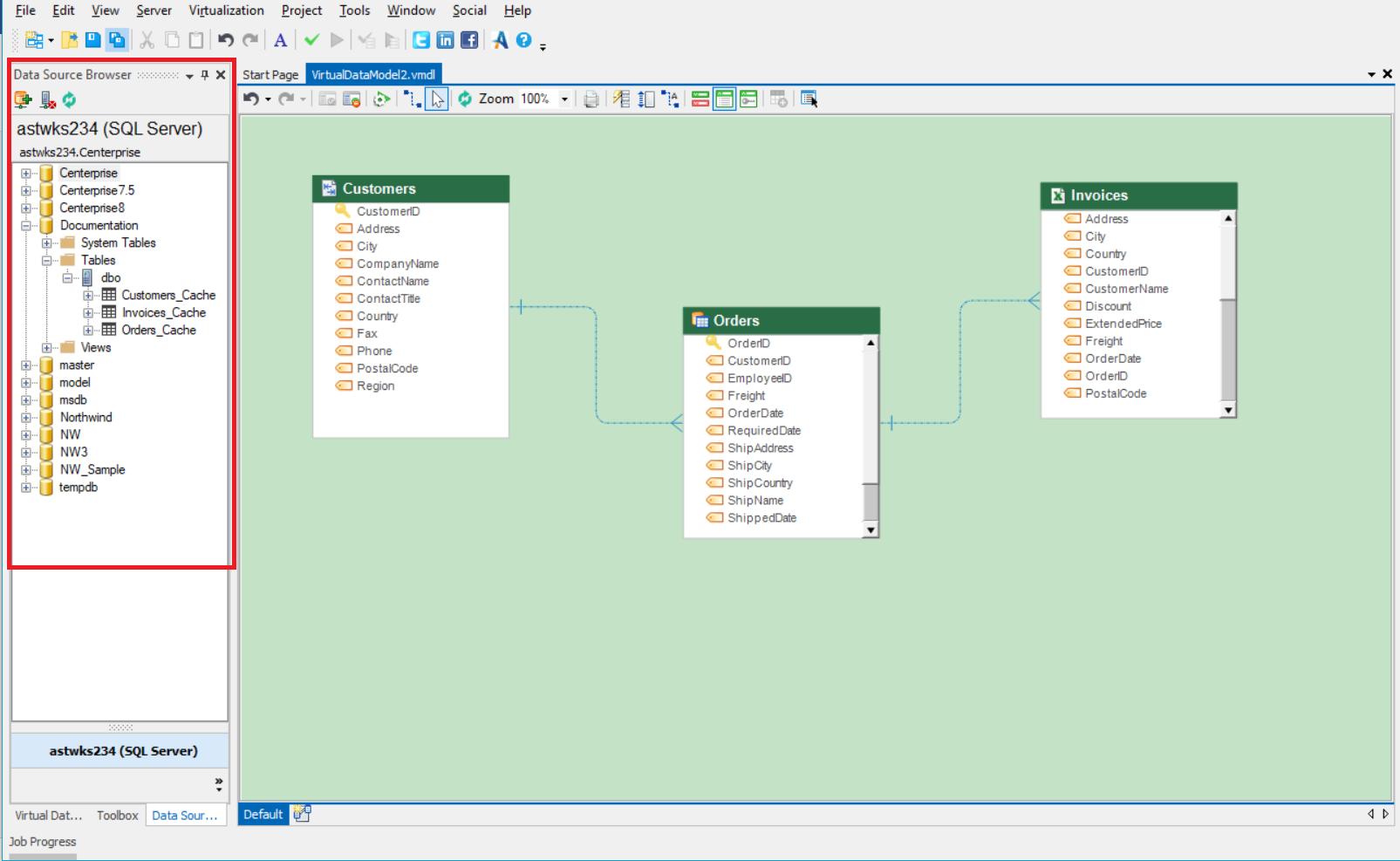Click the green checkmark verify icon

pyautogui.click(x=311, y=40)
